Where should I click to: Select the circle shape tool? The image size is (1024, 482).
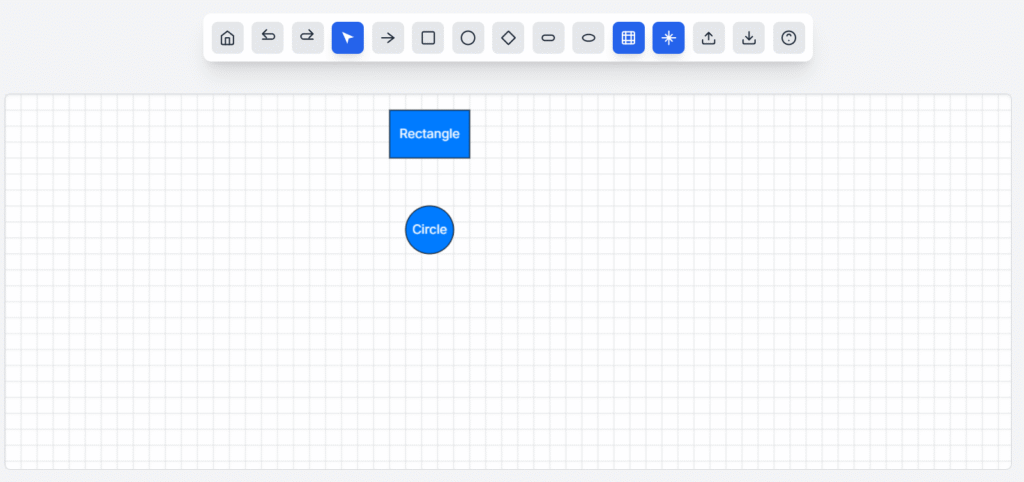[468, 38]
